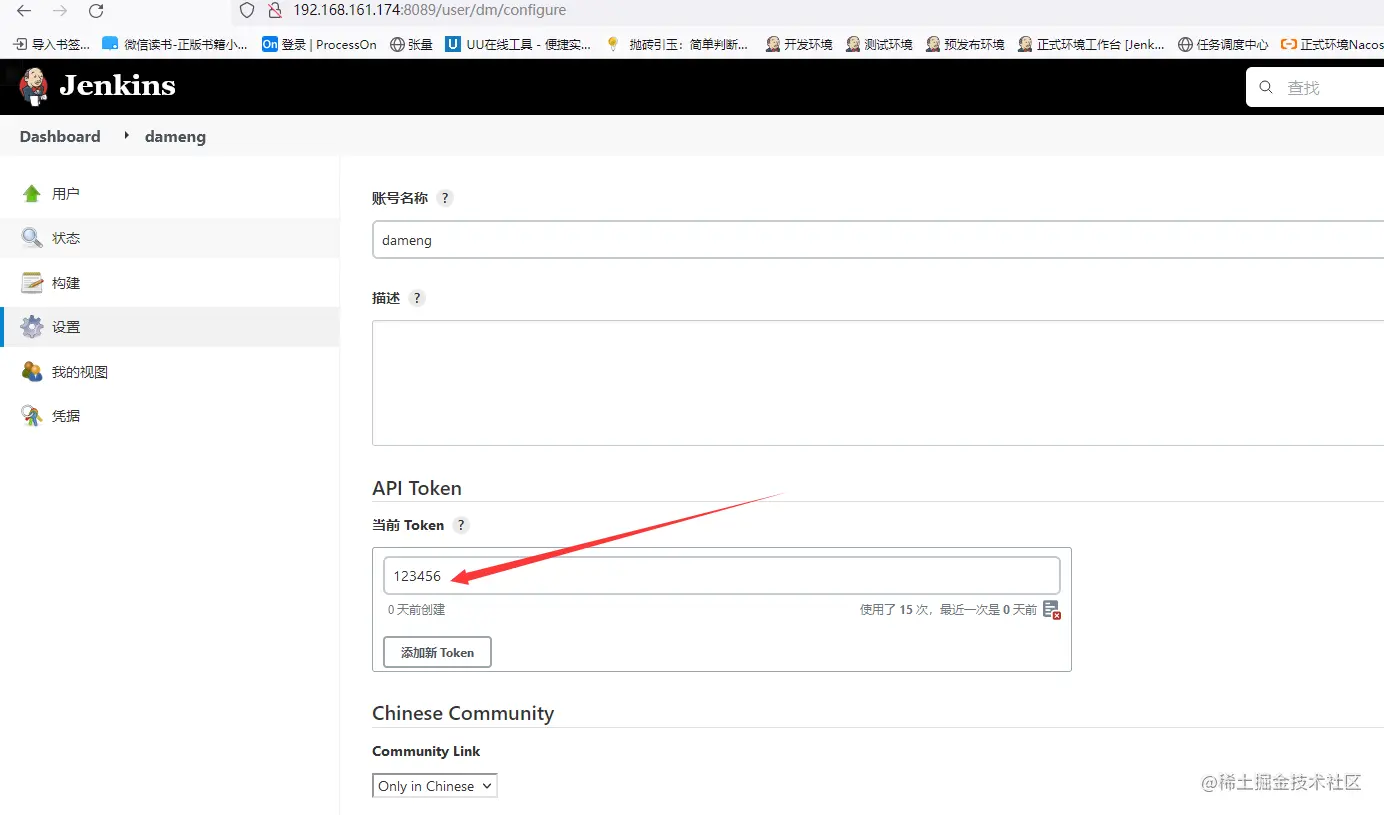Show help for 账号名称
This screenshot has height=815, width=1384.
click(x=445, y=198)
